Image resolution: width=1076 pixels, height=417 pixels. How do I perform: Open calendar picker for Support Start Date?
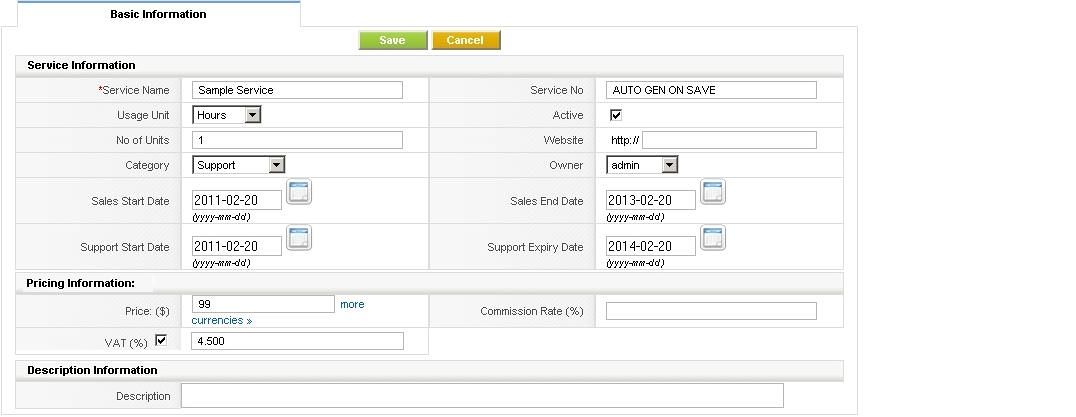click(x=299, y=238)
